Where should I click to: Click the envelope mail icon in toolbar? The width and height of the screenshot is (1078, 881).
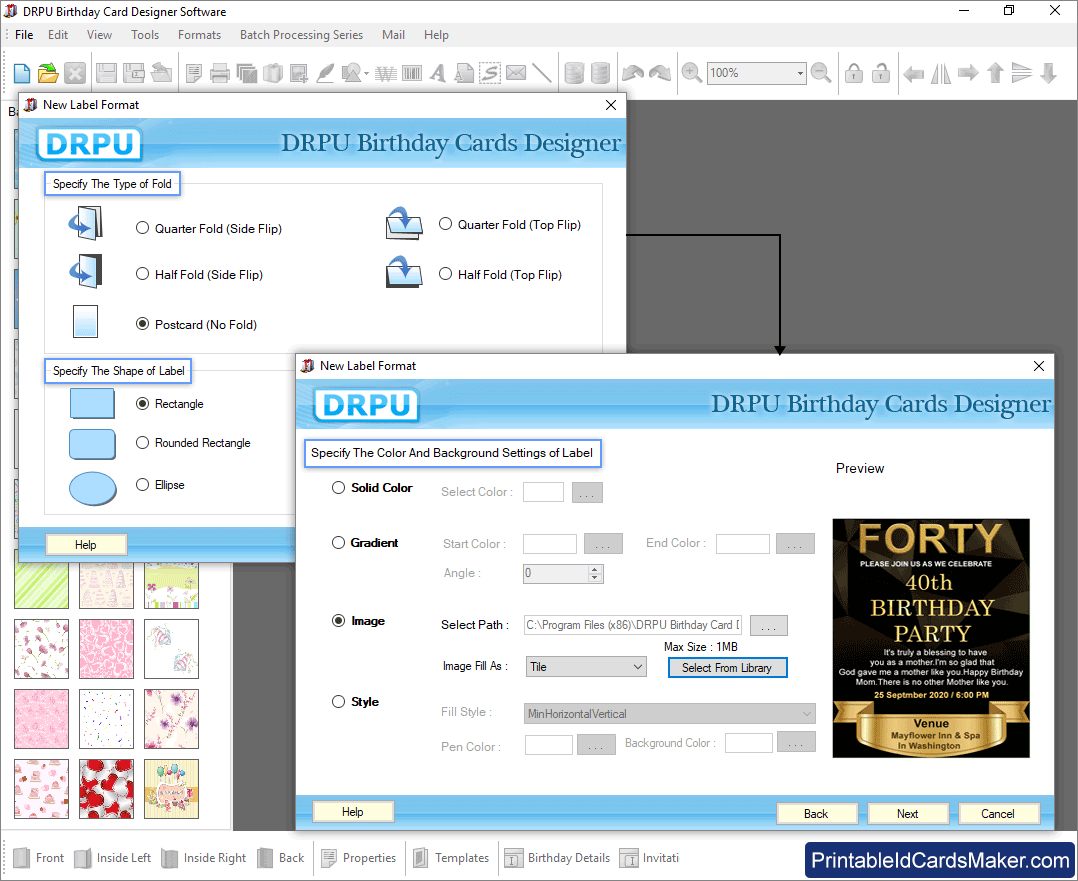[516, 73]
